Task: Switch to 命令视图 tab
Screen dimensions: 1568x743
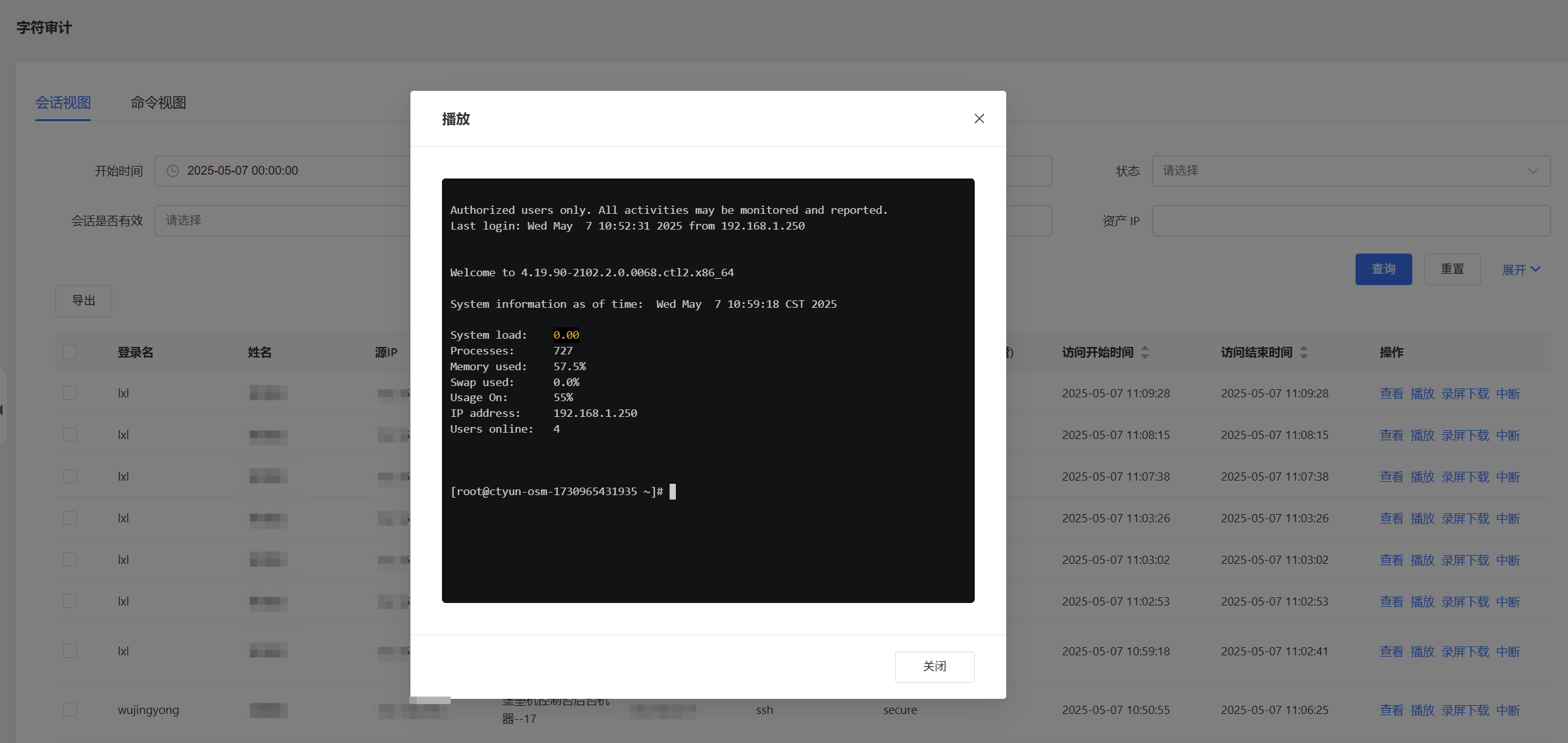Action: (158, 103)
